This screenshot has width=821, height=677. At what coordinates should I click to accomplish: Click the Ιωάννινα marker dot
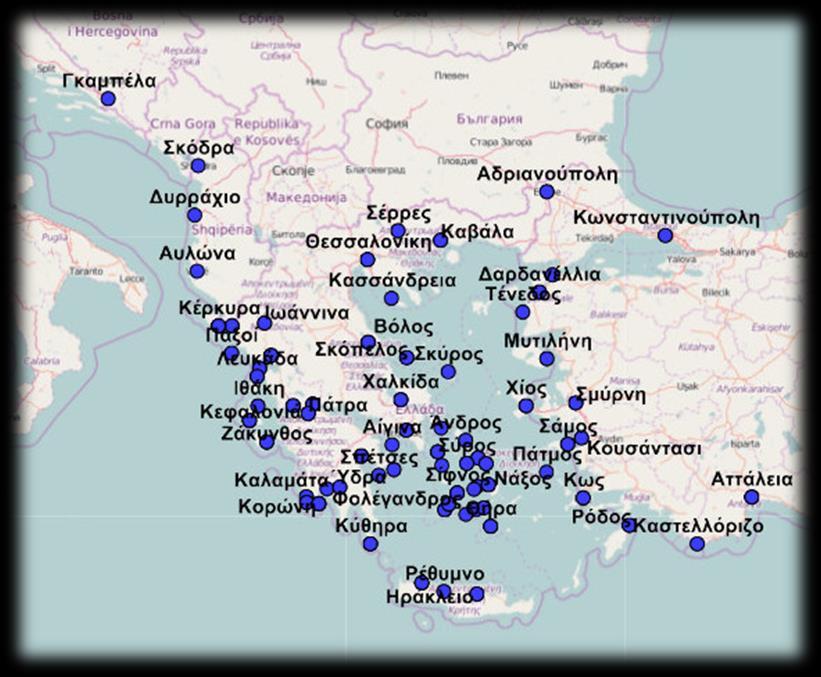click(x=264, y=323)
